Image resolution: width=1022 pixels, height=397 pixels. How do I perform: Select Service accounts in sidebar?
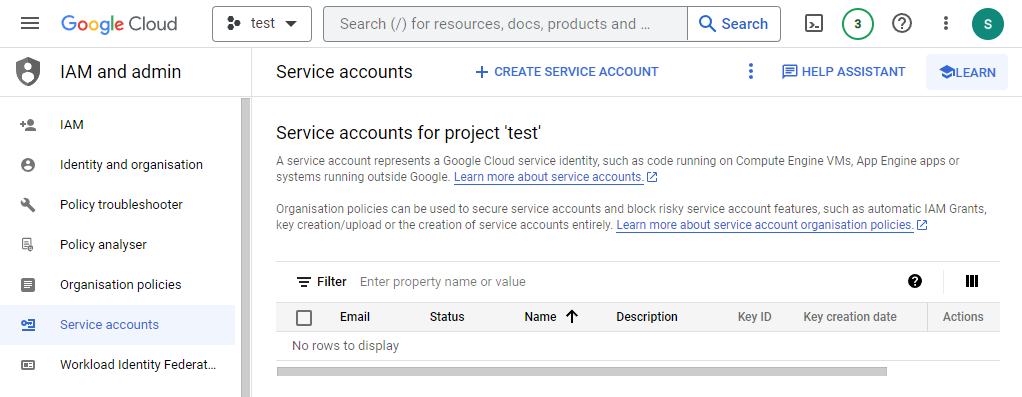pos(117,325)
